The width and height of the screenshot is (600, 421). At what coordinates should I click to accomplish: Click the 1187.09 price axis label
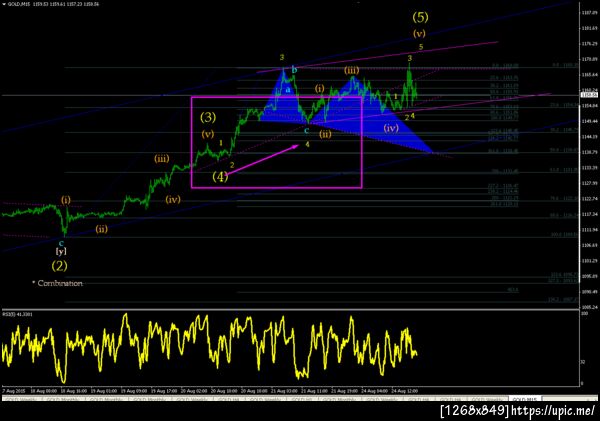click(590, 13)
